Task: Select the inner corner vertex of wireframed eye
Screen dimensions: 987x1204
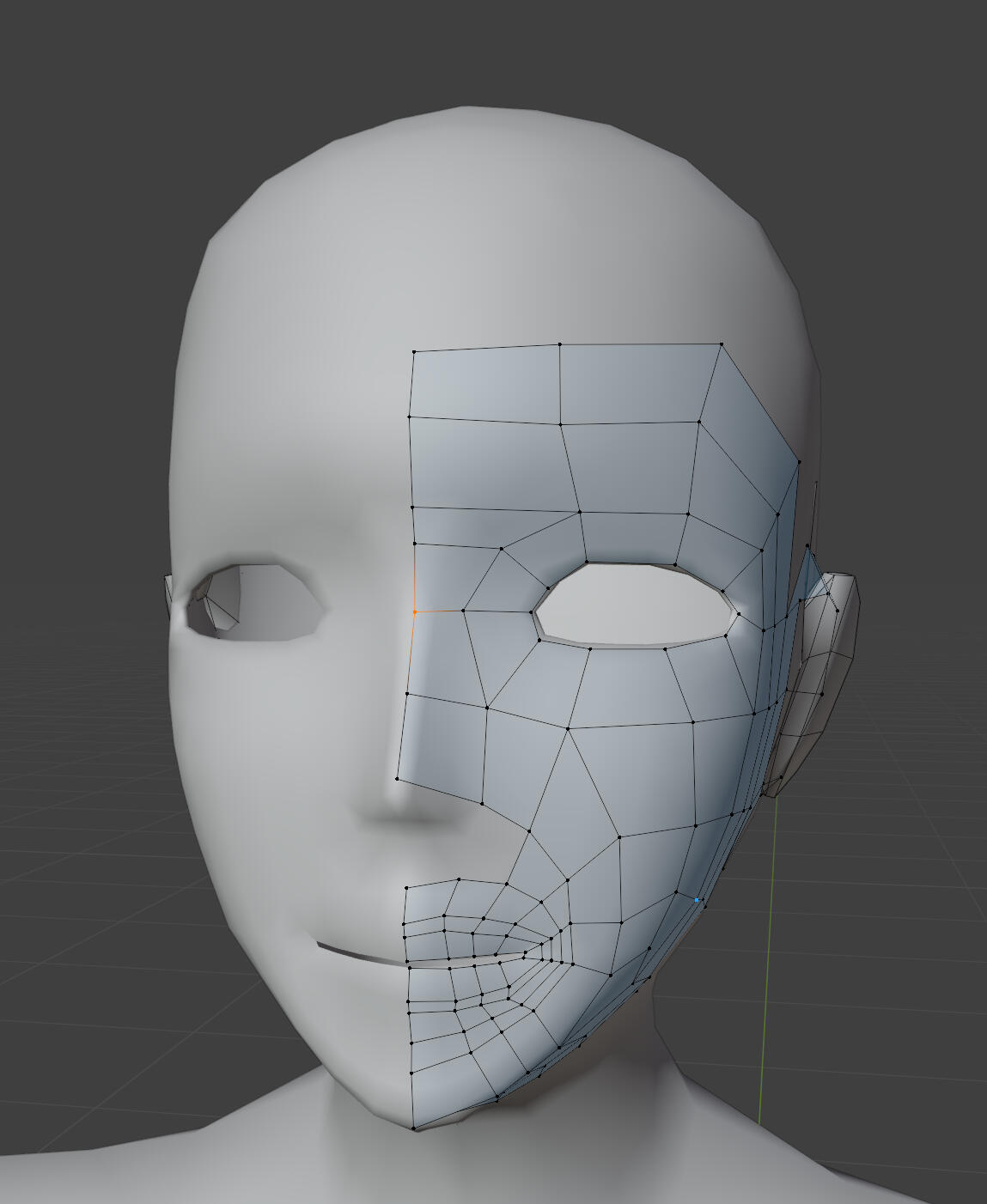Action: pos(534,612)
